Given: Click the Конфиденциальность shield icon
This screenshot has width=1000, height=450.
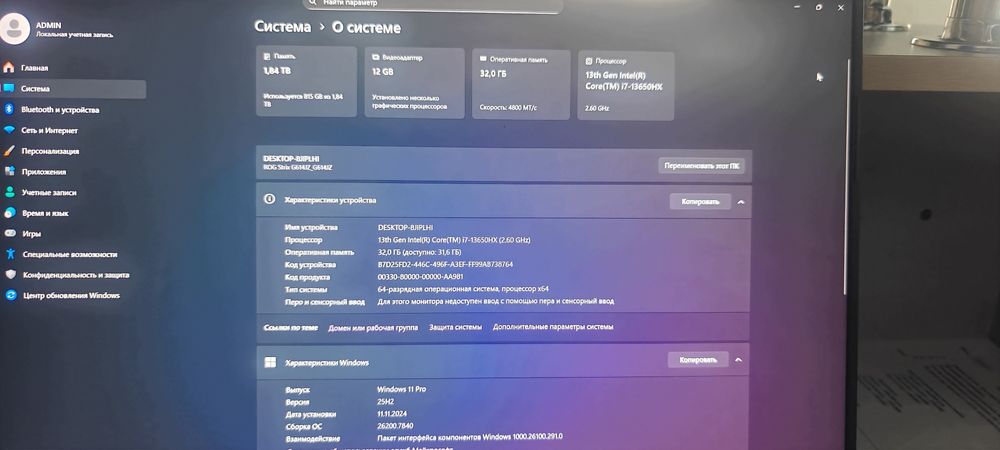Looking at the screenshot, I should 10,275.
